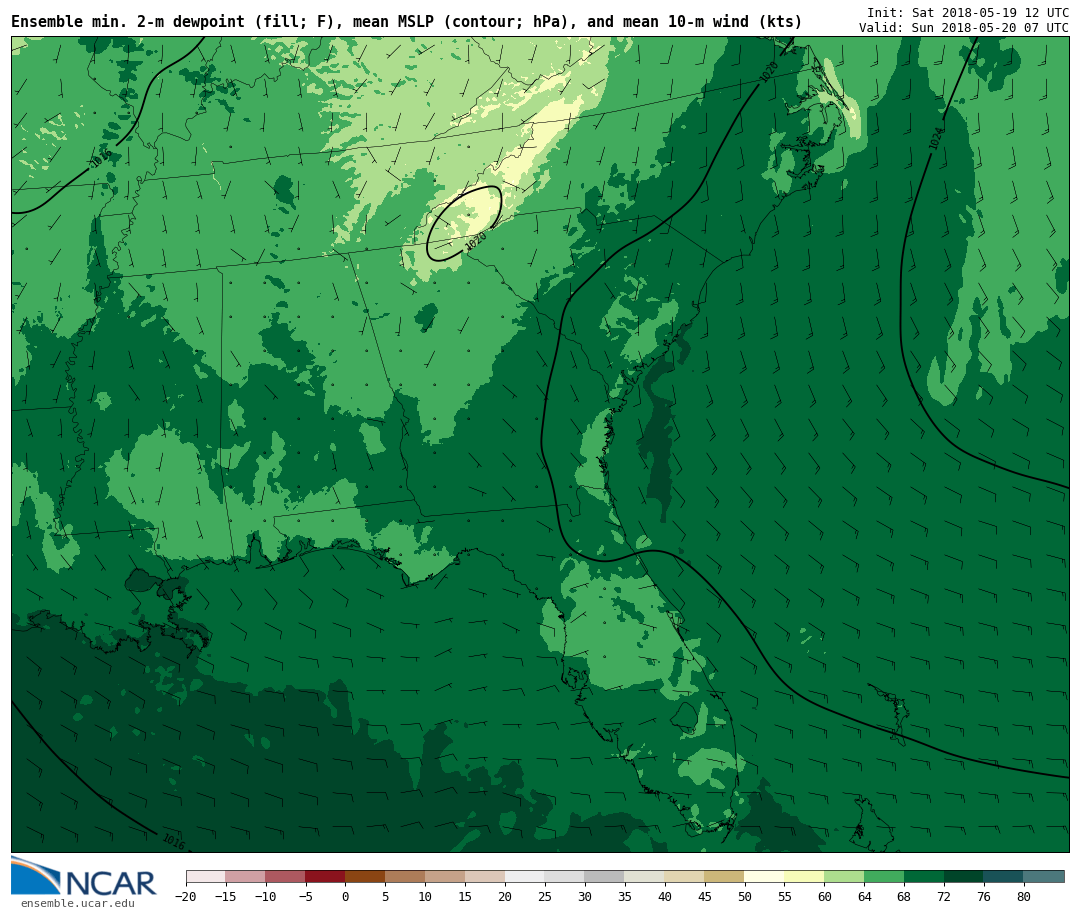Image resolution: width=1080 pixels, height=915 pixels.
Task: Choose the pale yellow swatch between 55 and 60
Action: [804, 877]
